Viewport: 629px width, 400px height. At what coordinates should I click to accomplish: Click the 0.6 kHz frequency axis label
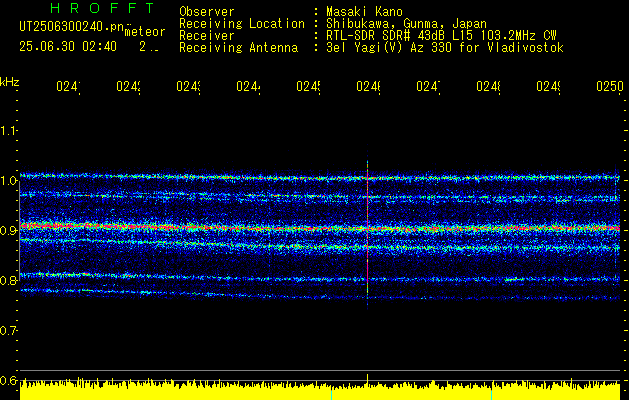pyautogui.click(x=8, y=380)
